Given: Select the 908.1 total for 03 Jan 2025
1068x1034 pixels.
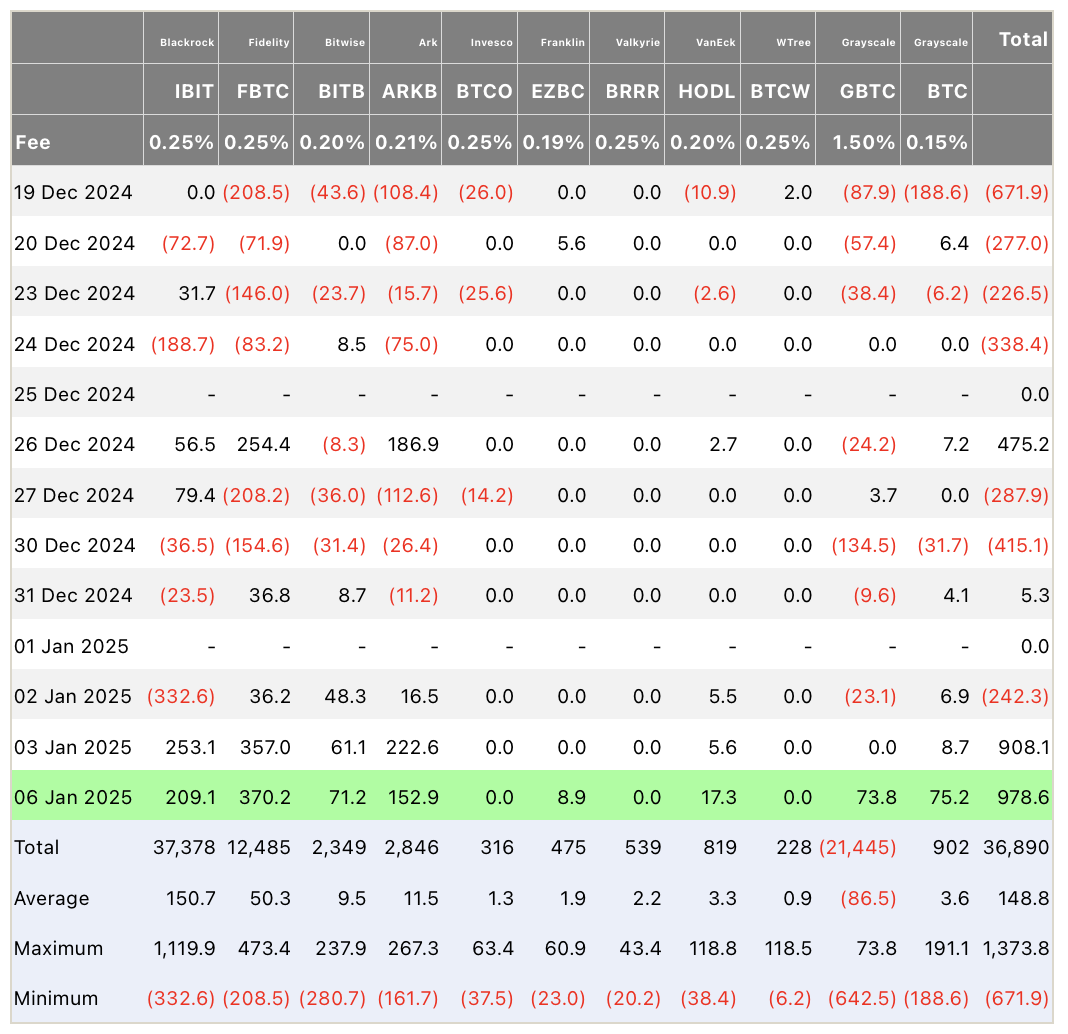Looking at the screenshot, I should tap(1023, 747).
